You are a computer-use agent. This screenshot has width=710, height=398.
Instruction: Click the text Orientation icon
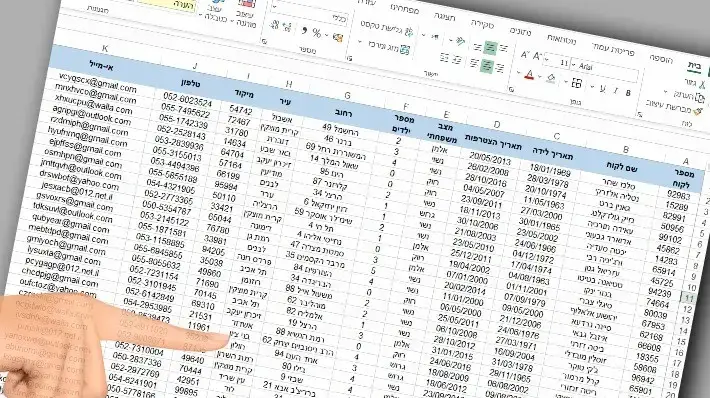[460, 42]
